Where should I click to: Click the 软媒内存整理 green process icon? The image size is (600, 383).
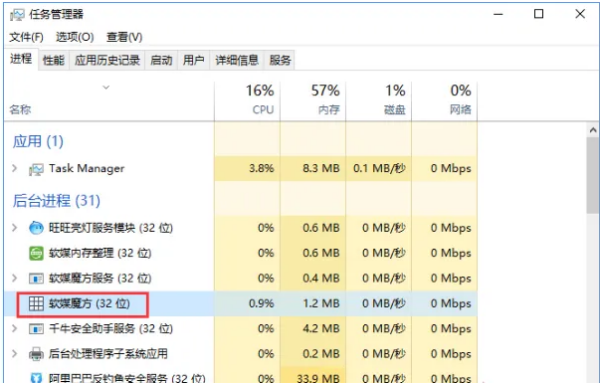36,253
